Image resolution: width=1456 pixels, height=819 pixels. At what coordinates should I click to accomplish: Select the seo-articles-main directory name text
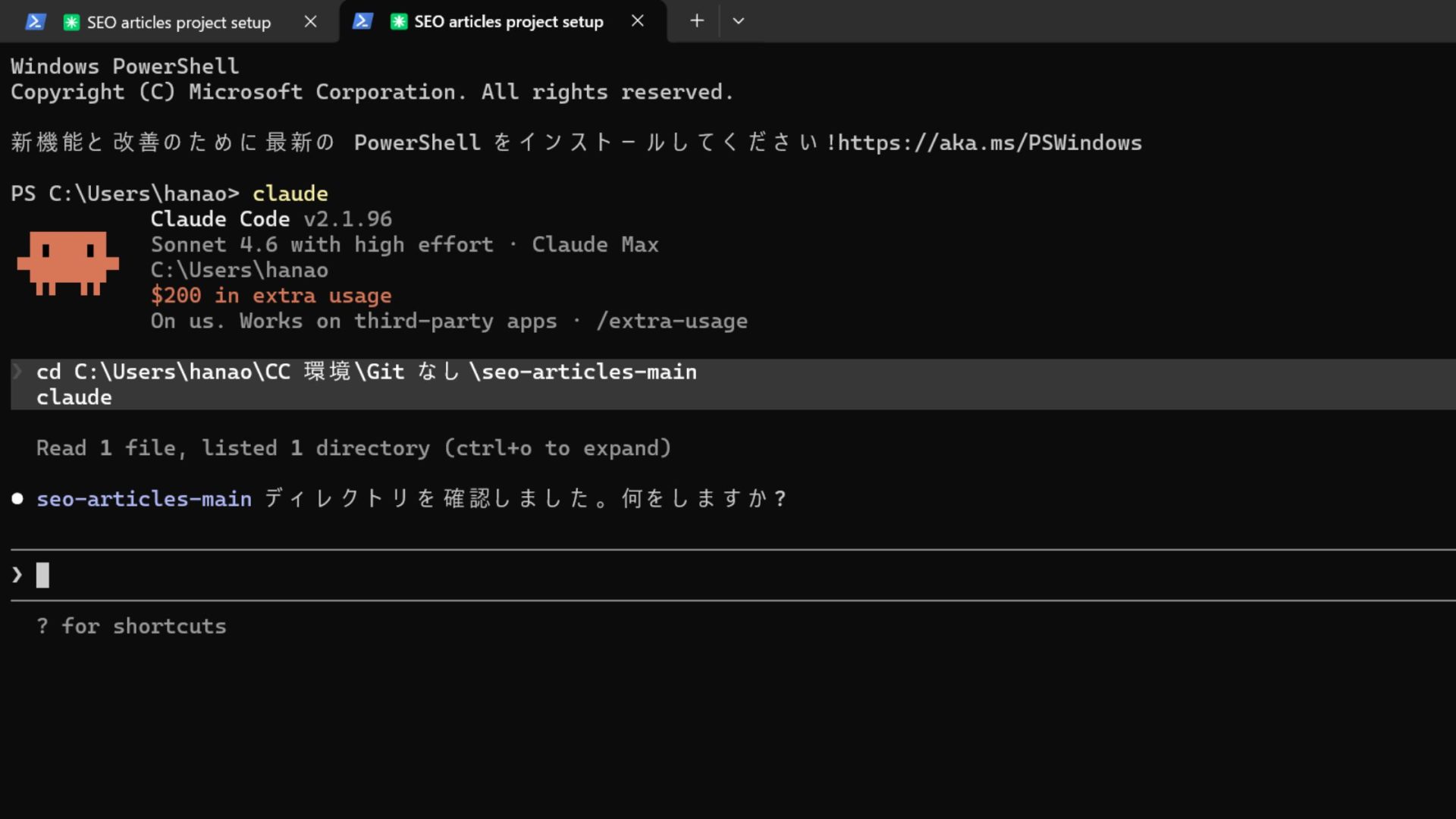point(144,498)
